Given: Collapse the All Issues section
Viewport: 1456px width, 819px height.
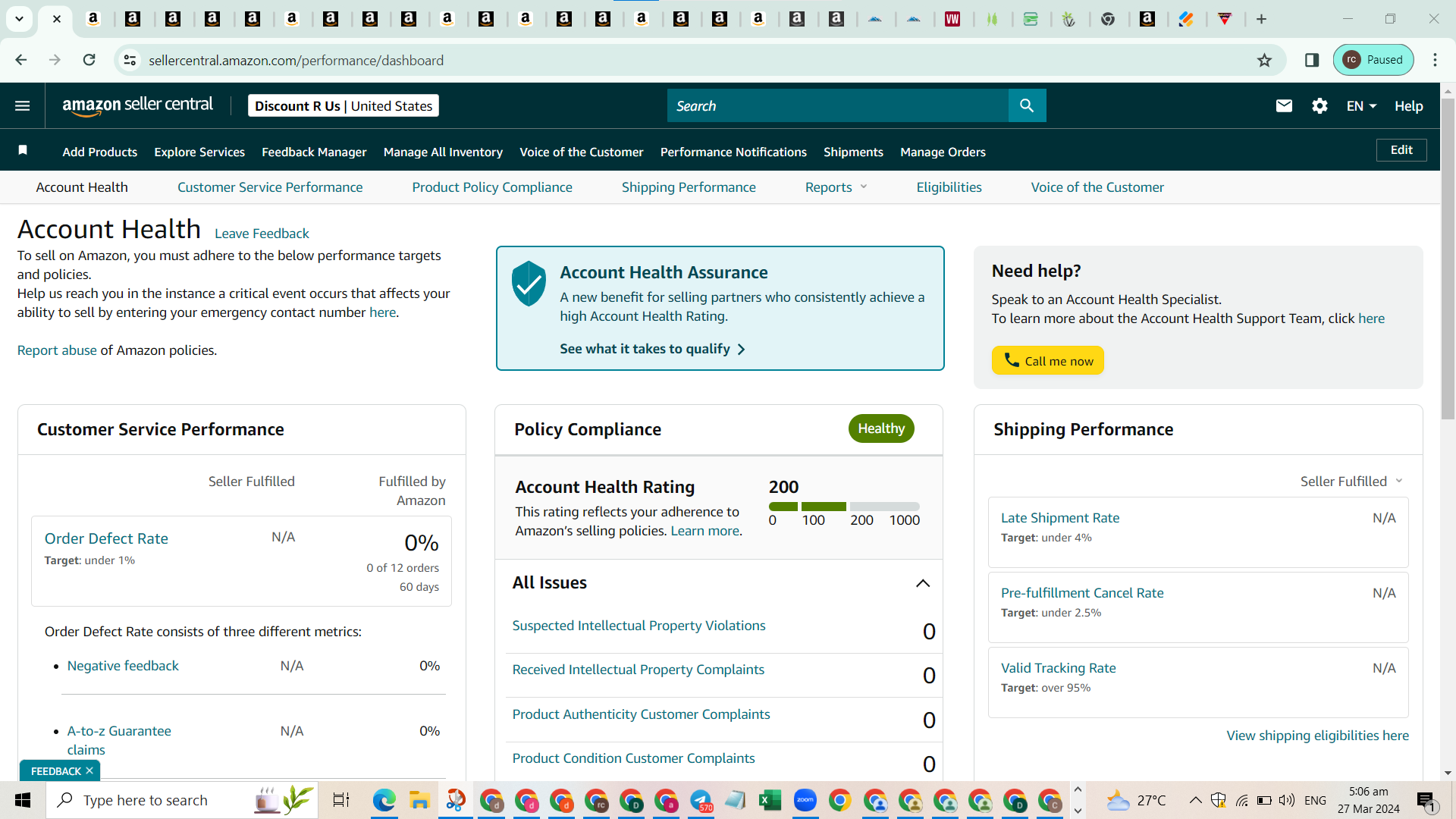Looking at the screenshot, I should click(922, 583).
